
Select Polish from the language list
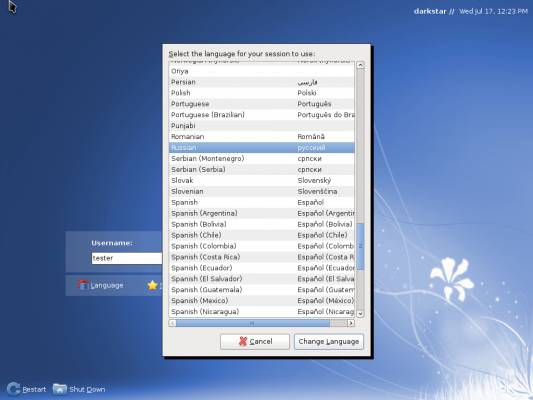(261, 93)
